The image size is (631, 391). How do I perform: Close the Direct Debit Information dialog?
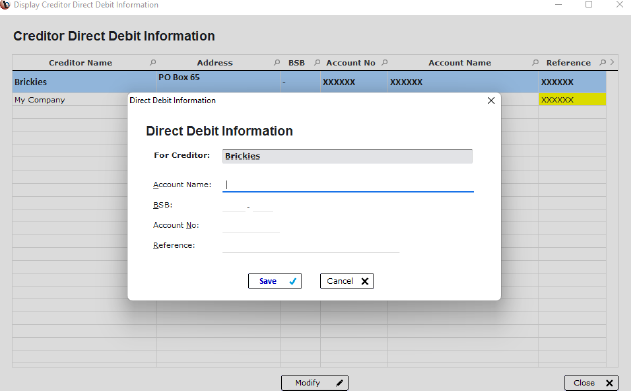click(x=491, y=101)
